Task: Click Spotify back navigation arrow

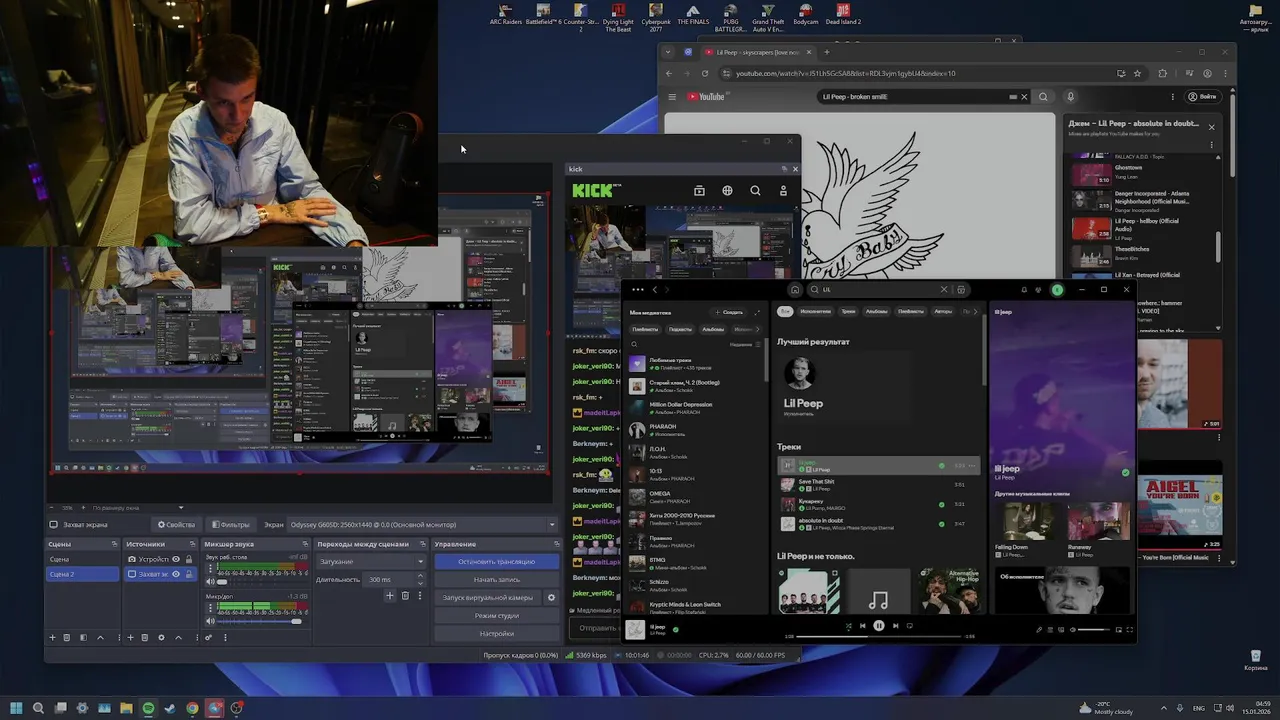Action: [x=655, y=290]
